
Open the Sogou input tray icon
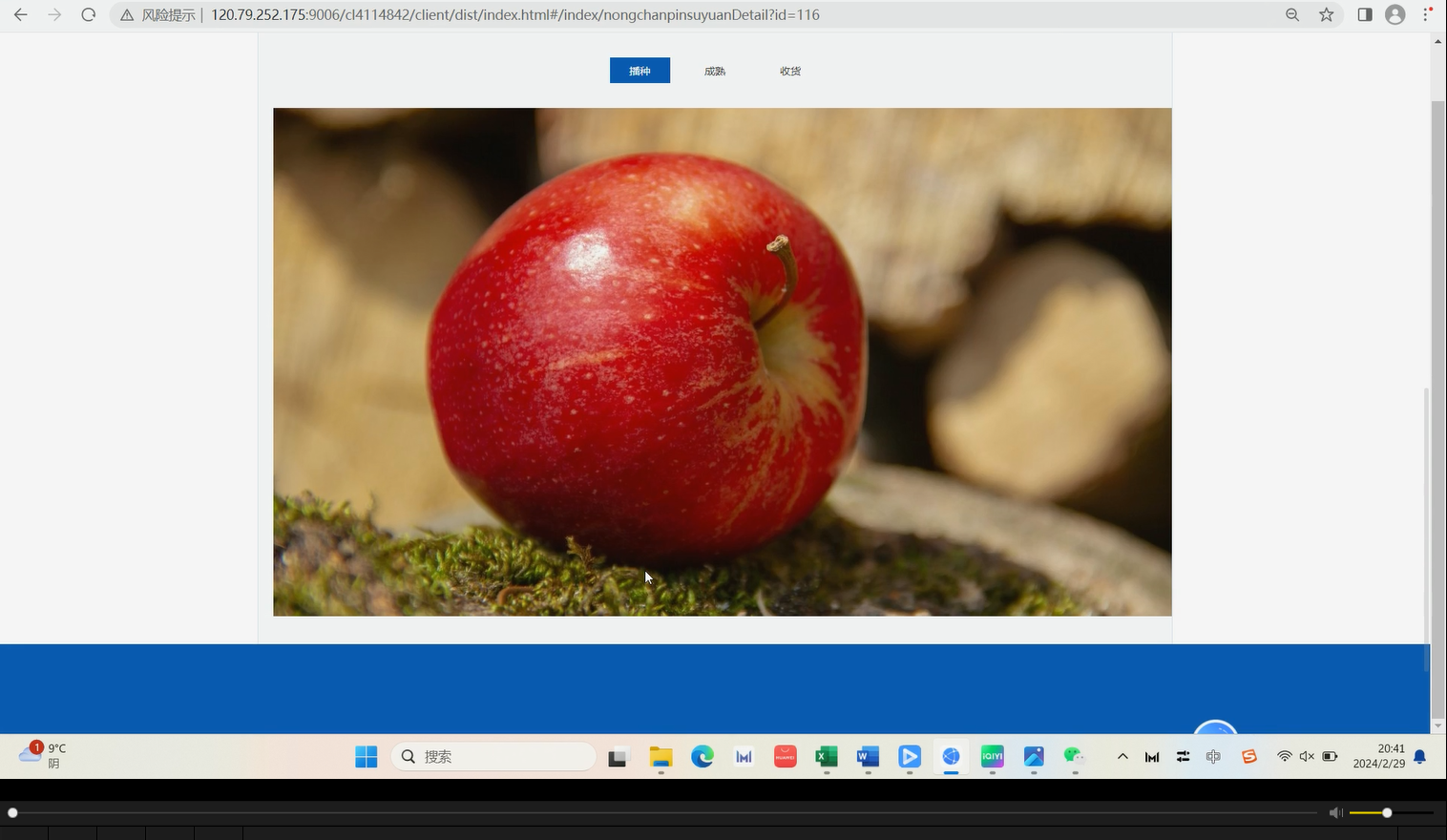coord(1248,757)
